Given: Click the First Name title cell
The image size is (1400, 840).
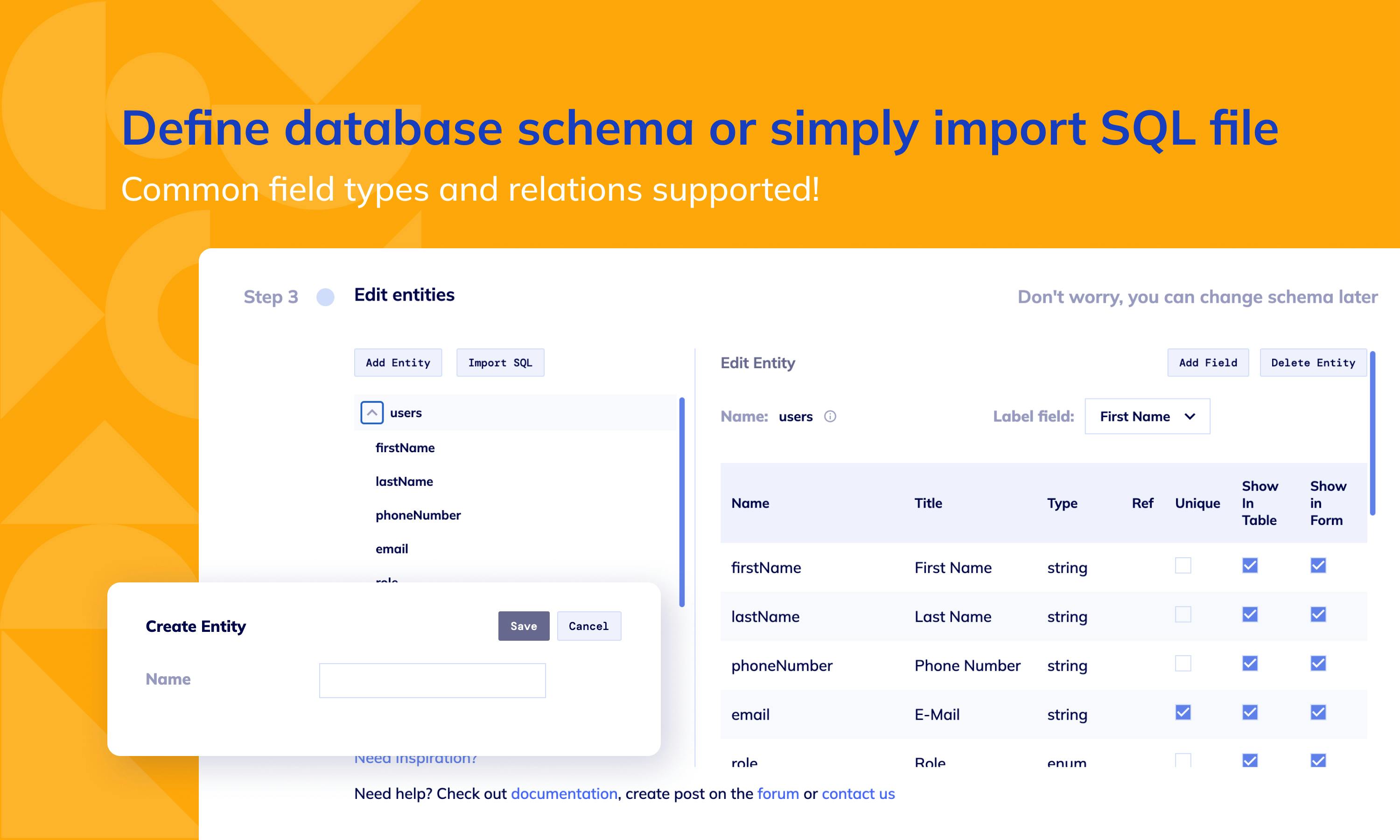Looking at the screenshot, I should [x=953, y=568].
